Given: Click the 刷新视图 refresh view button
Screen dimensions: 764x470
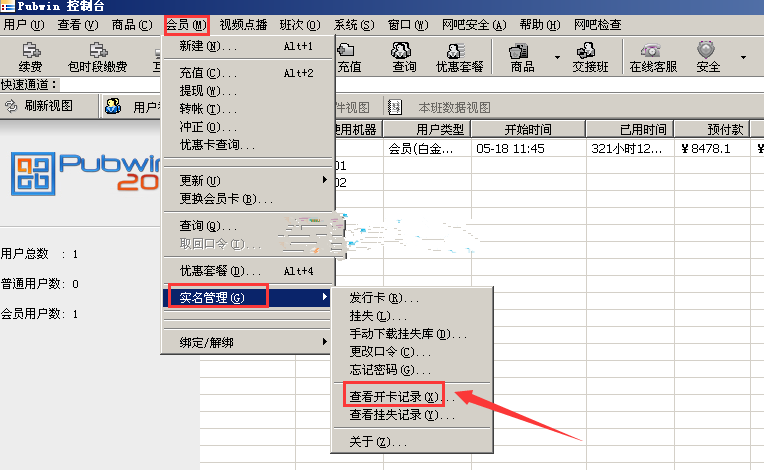Looking at the screenshot, I should tap(40, 106).
